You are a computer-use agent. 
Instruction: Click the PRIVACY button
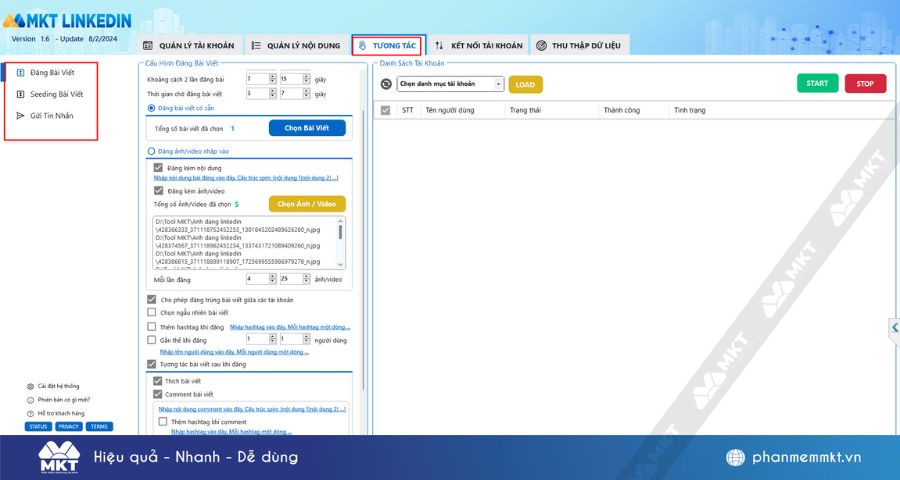(69, 427)
